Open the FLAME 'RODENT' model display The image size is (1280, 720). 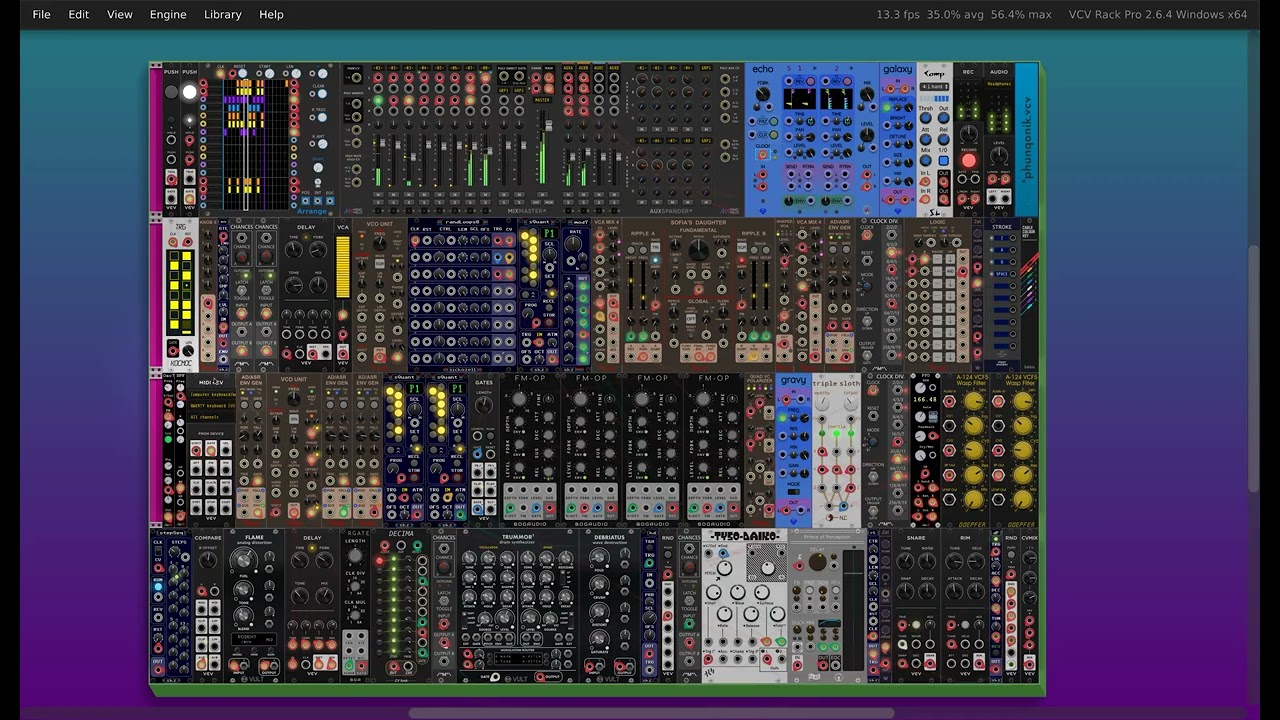(x=254, y=639)
